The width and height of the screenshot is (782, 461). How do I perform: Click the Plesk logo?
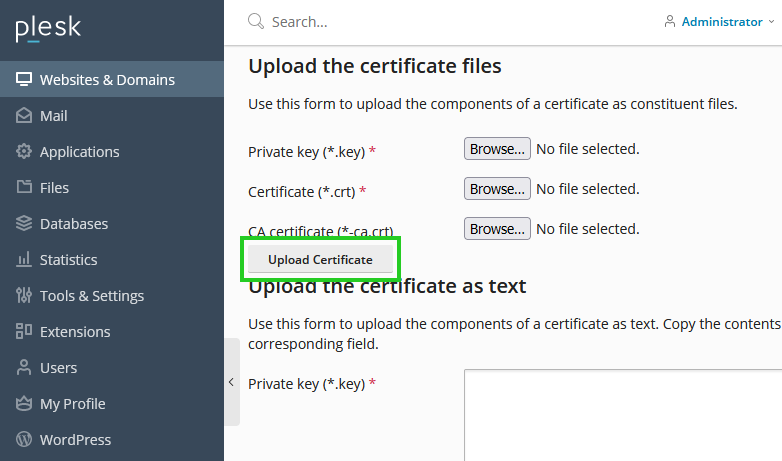pos(48,28)
